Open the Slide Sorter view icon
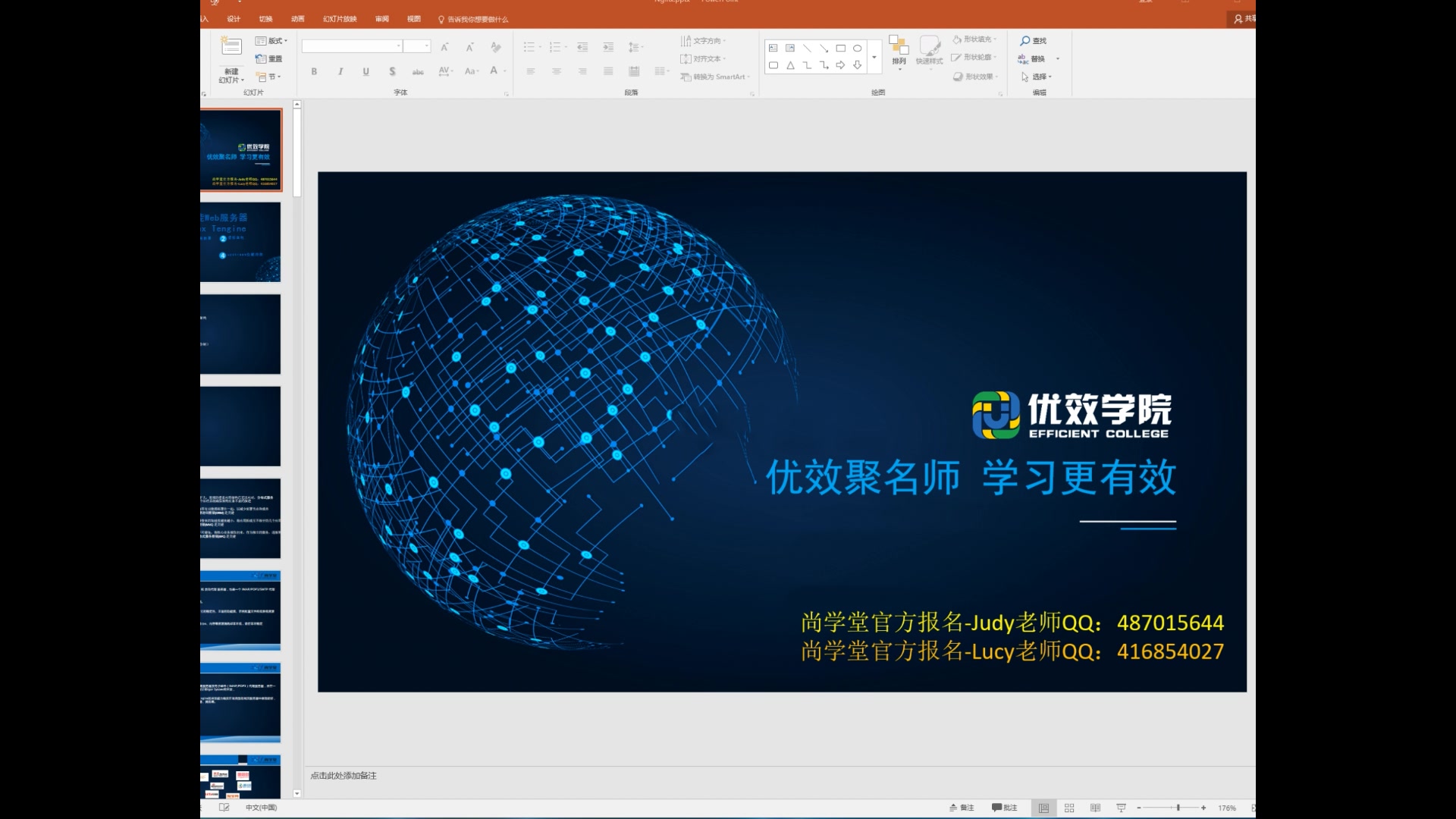This screenshot has width=1456, height=819. pos(1069,808)
